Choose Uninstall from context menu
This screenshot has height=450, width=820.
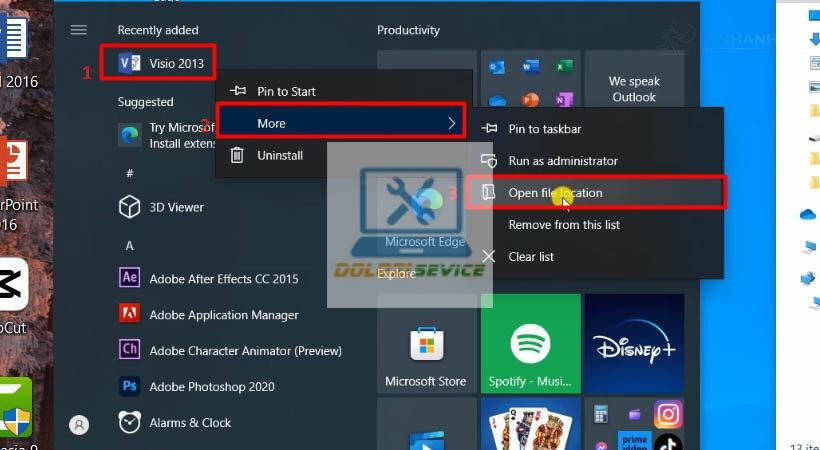(x=279, y=156)
